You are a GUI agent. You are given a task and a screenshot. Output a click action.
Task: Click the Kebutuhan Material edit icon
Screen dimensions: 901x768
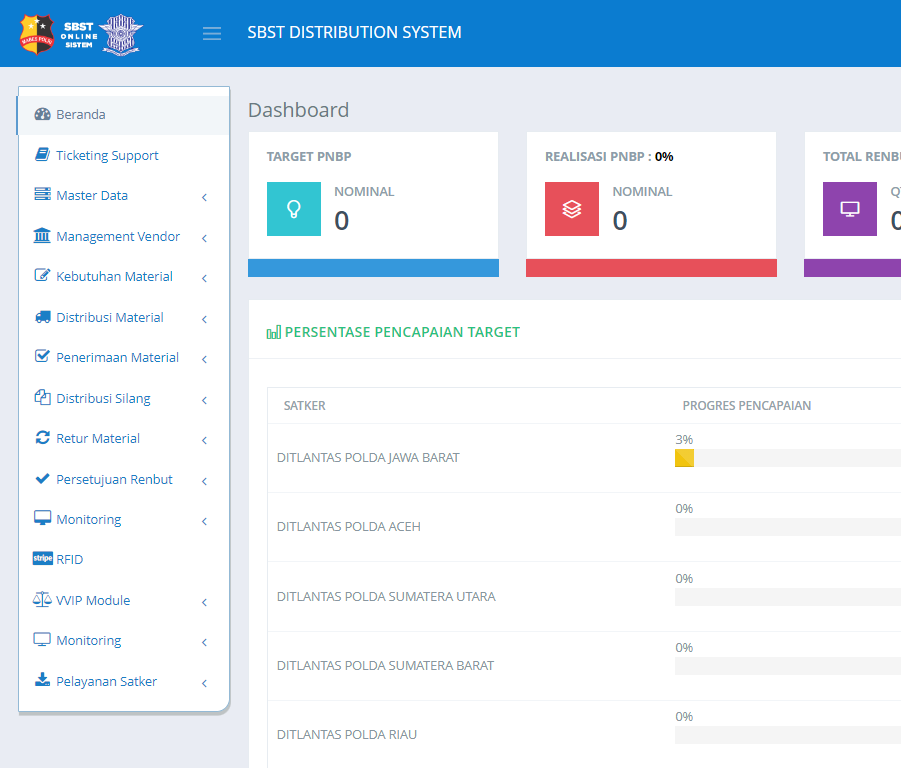point(43,275)
